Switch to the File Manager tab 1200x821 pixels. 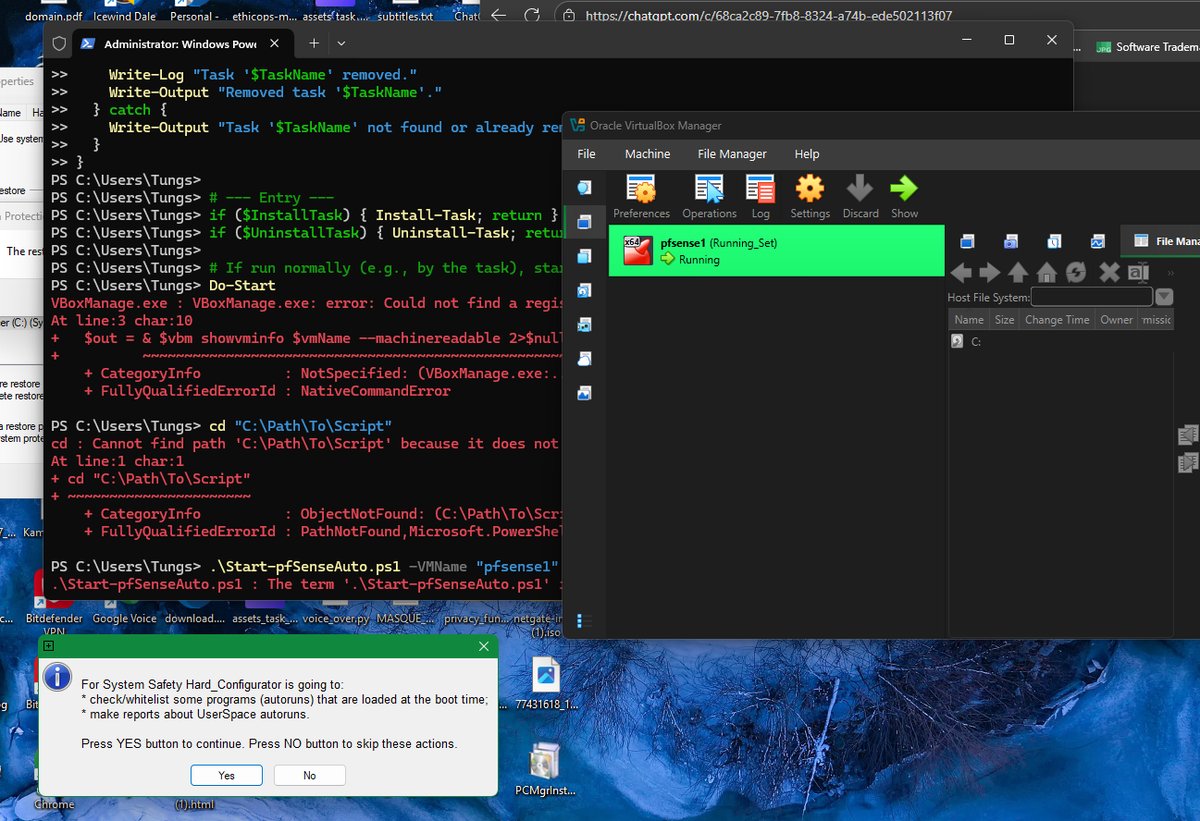point(1162,241)
